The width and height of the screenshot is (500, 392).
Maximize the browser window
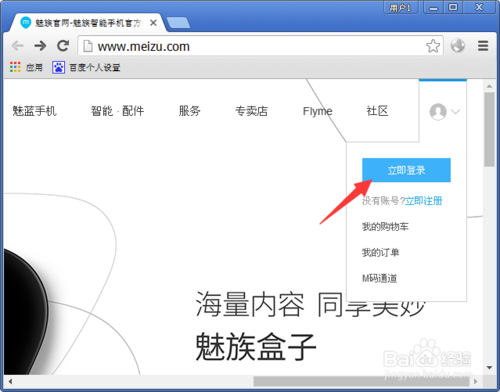[x=453, y=7]
